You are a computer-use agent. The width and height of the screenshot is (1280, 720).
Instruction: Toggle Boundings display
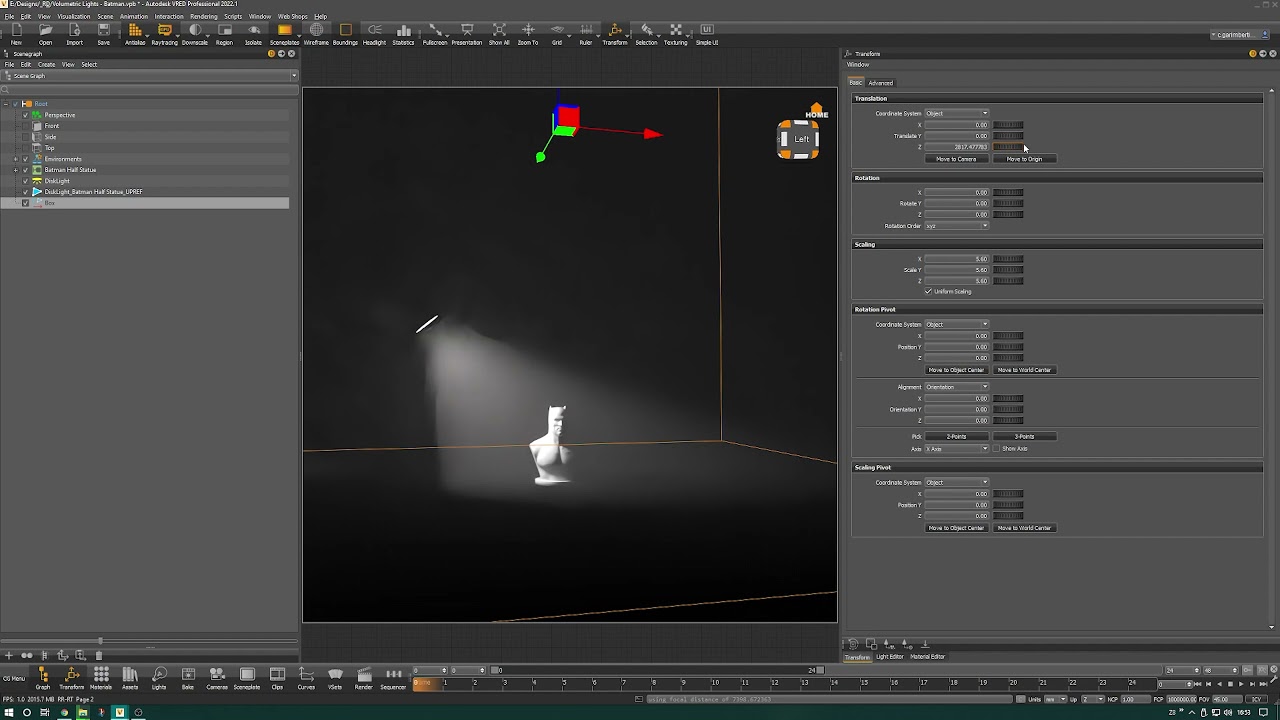tap(345, 34)
